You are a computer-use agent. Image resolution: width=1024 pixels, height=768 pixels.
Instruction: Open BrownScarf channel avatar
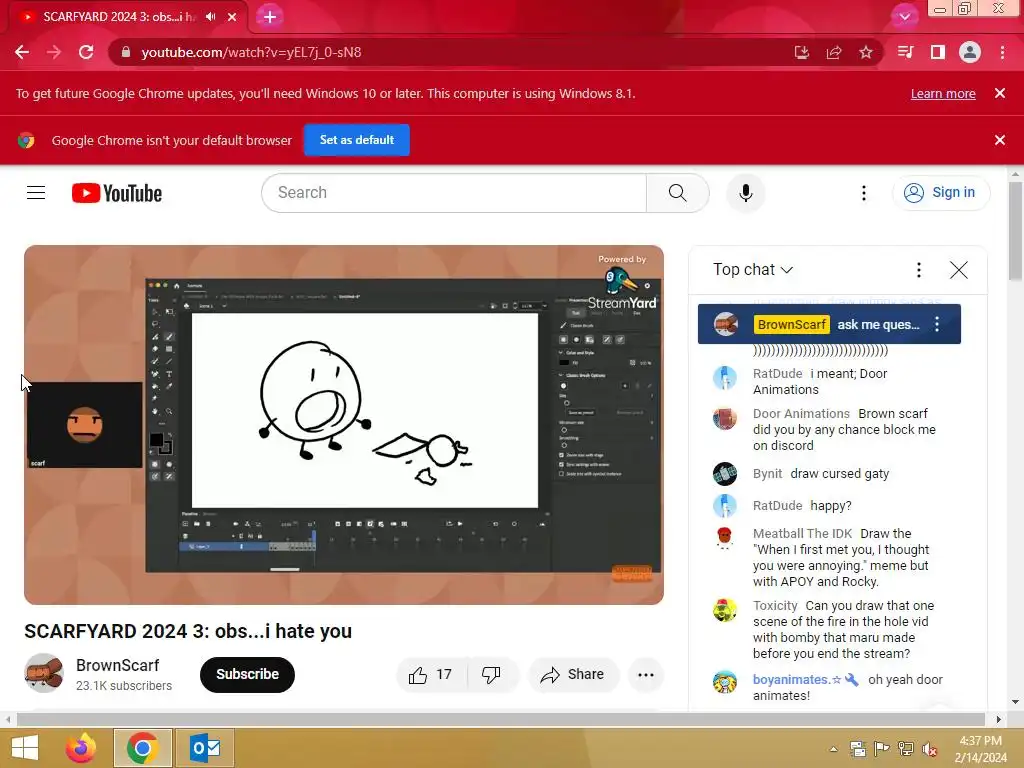[44, 673]
